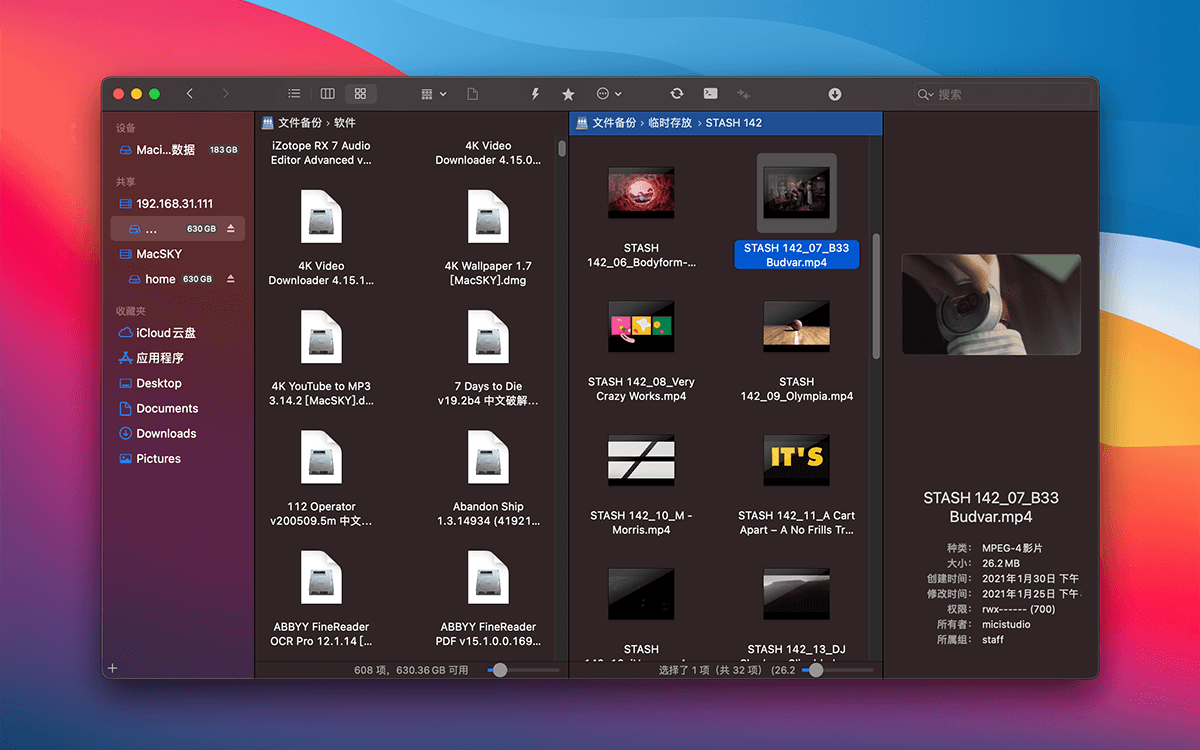Go back using the back arrow
Image resolution: width=1200 pixels, height=750 pixels.
coord(190,94)
